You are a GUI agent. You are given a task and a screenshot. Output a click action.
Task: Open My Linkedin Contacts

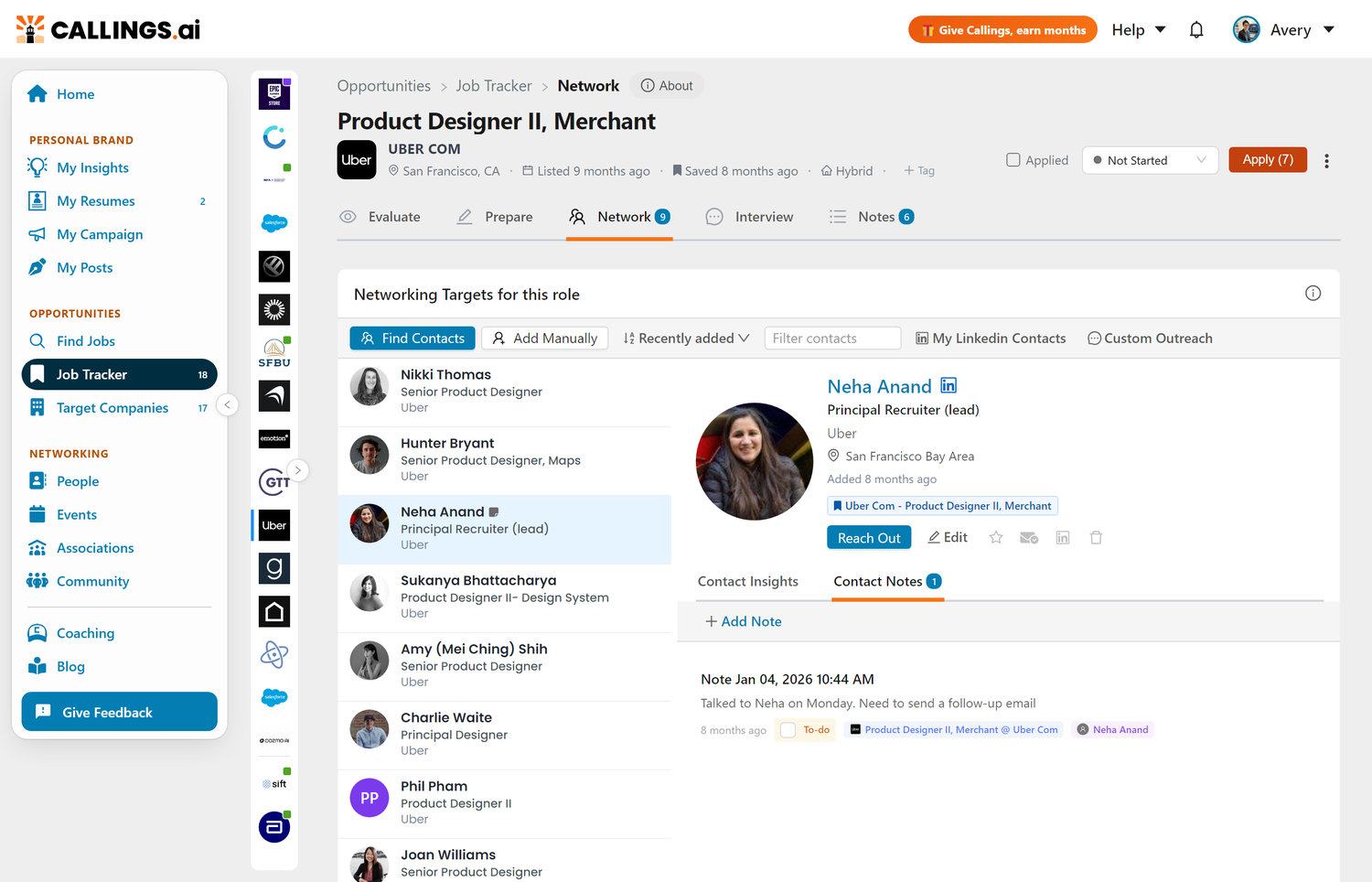click(991, 339)
